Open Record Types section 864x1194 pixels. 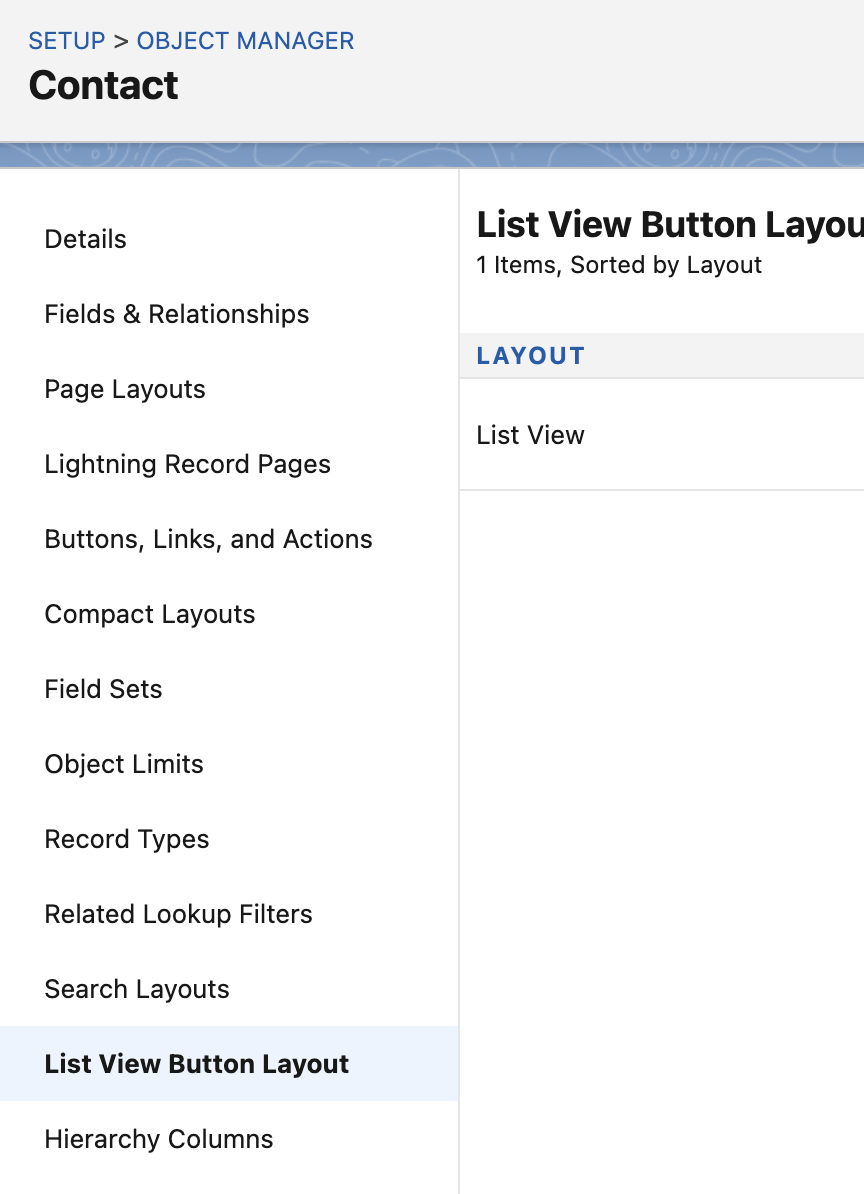coord(127,839)
